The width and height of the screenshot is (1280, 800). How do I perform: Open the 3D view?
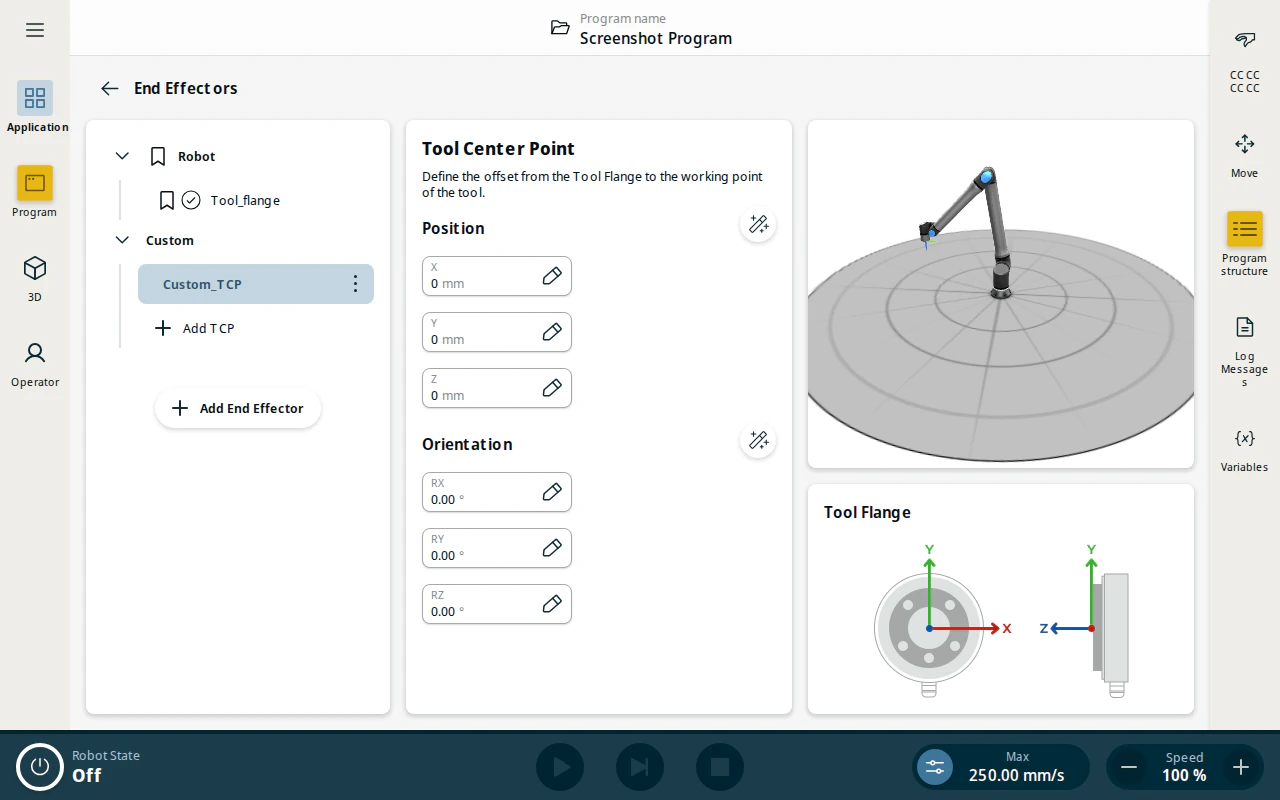point(35,277)
